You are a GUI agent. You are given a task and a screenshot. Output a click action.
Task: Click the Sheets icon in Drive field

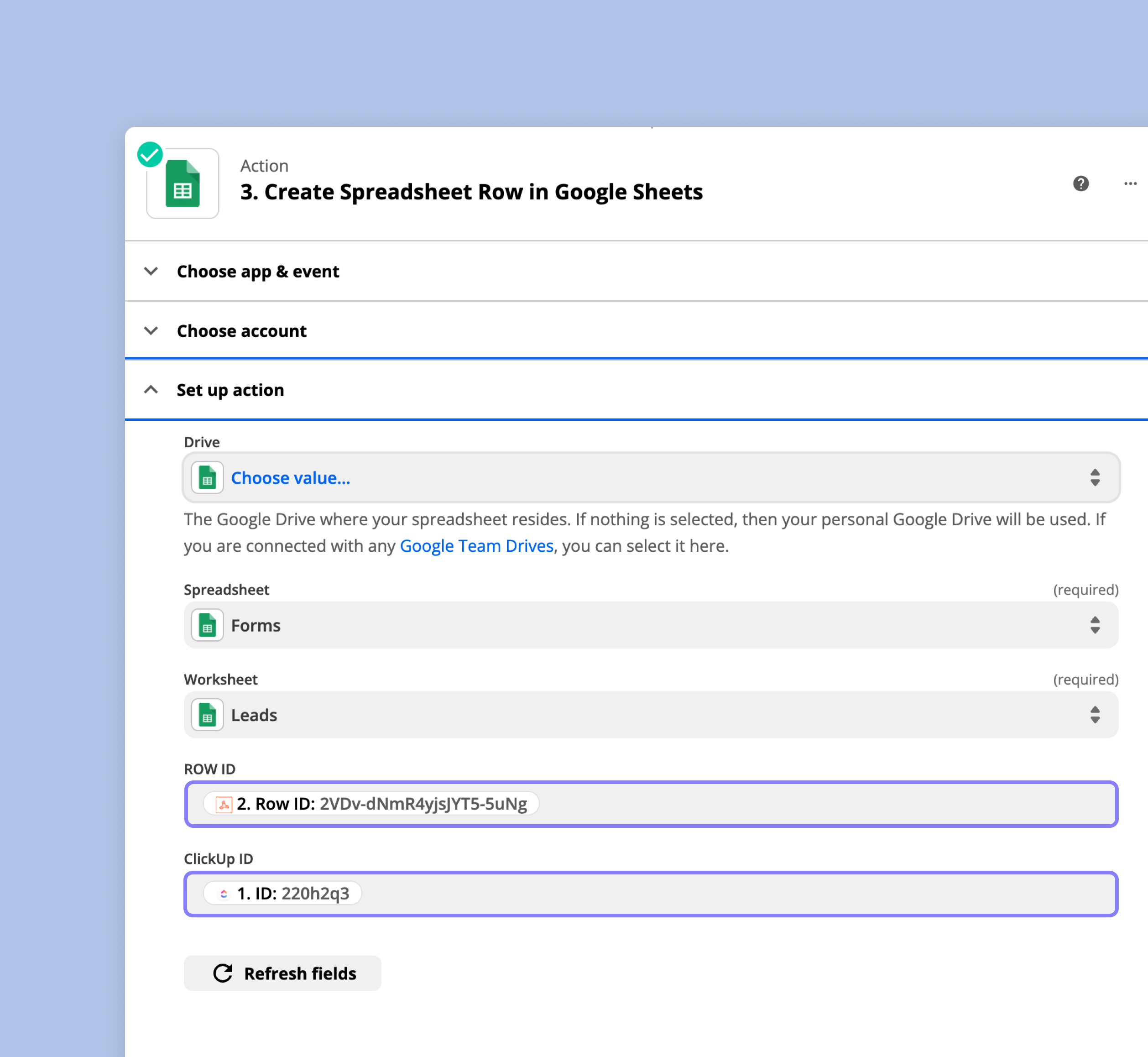point(207,477)
